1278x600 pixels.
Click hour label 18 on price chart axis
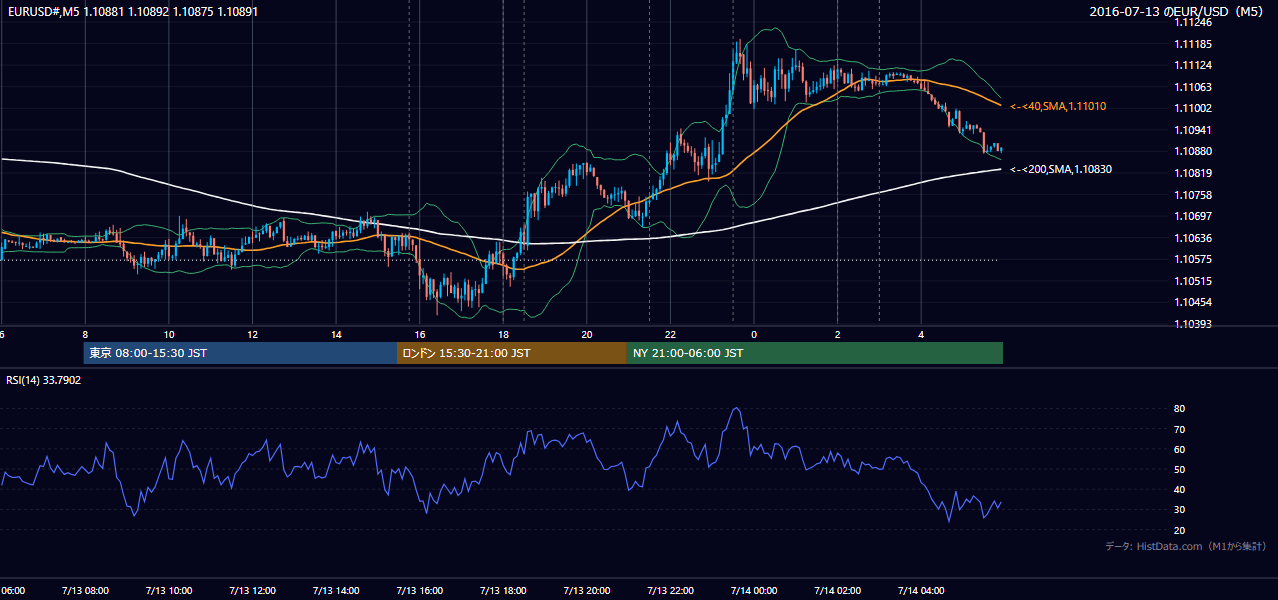(503, 334)
